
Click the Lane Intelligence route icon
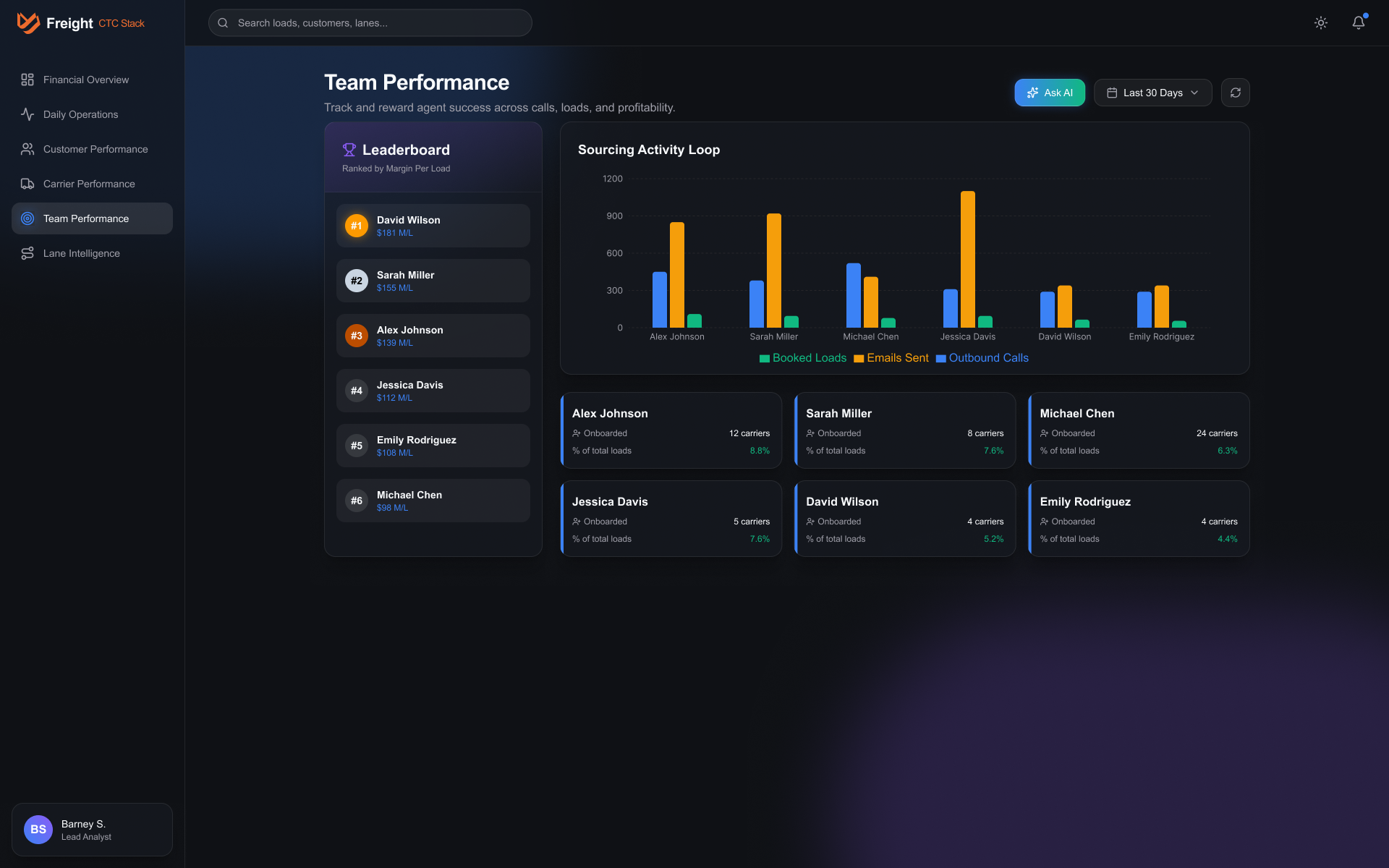pyautogui.click(x=27, y=253)
